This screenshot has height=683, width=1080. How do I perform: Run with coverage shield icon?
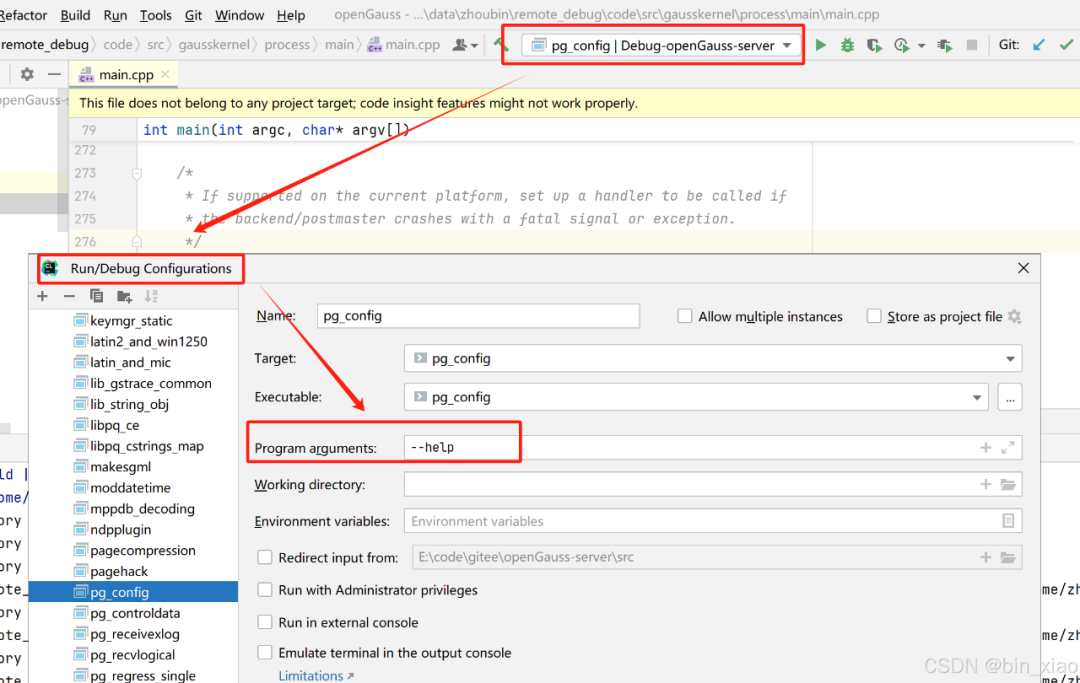click(x=874, y=45)
